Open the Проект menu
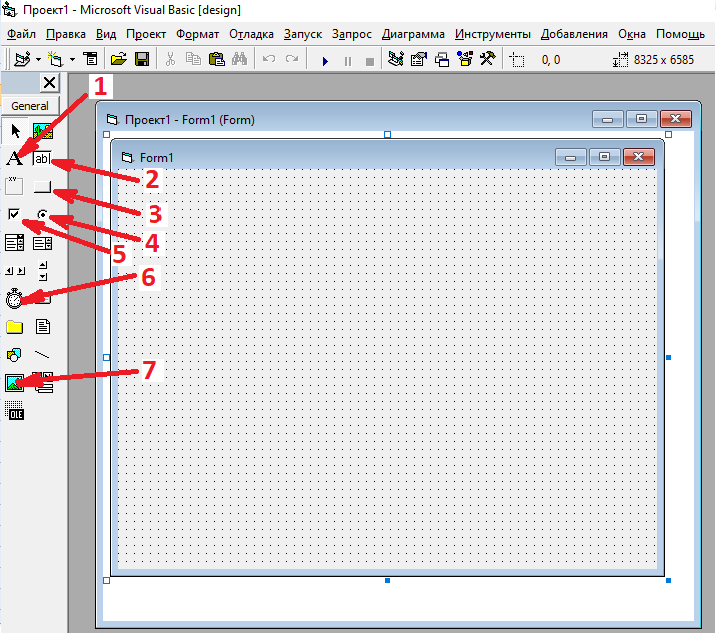Viewport: 716px width, 633px height. point(146,34)
